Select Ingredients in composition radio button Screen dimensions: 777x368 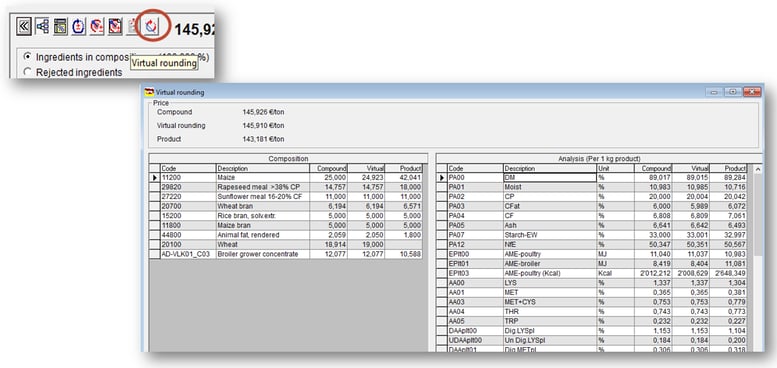click(x=27, y=57)
